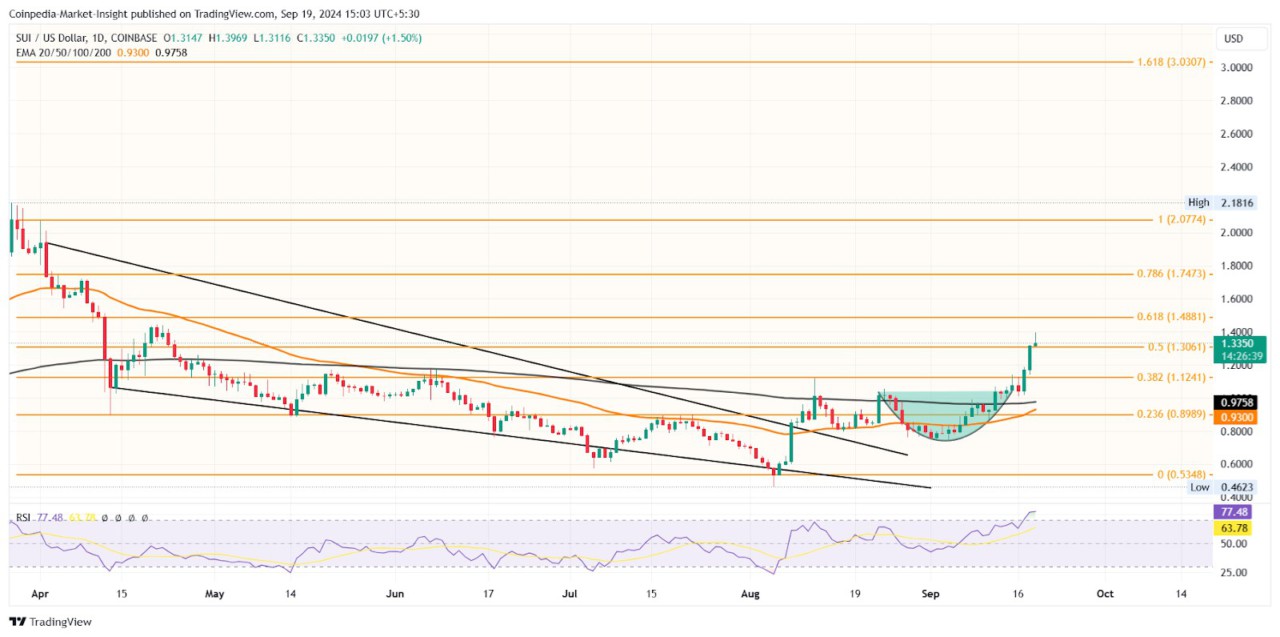Click the current price label 1.3350
This screenshot has height=637, width=1280.
click(1237, 343)
